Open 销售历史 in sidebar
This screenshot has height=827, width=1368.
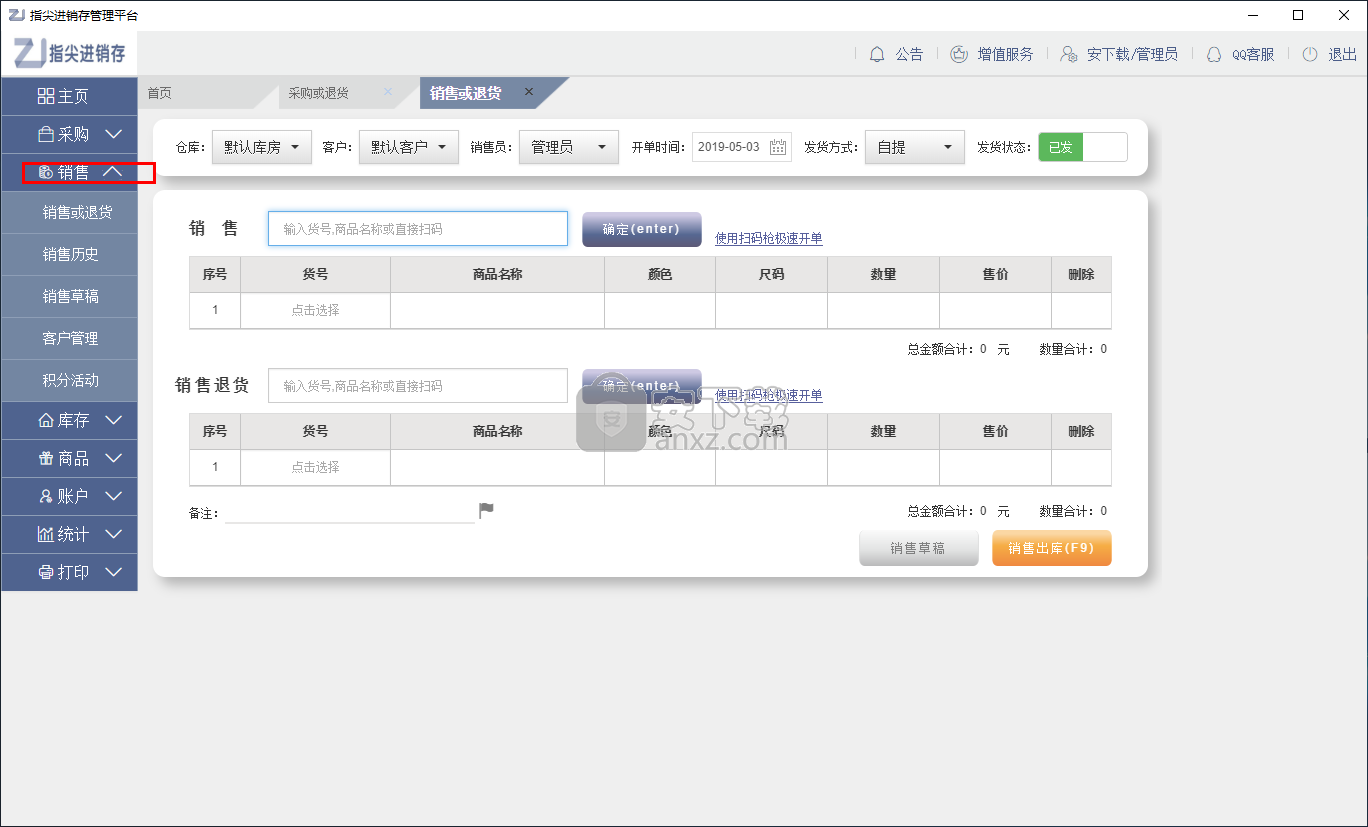point(70,254)
